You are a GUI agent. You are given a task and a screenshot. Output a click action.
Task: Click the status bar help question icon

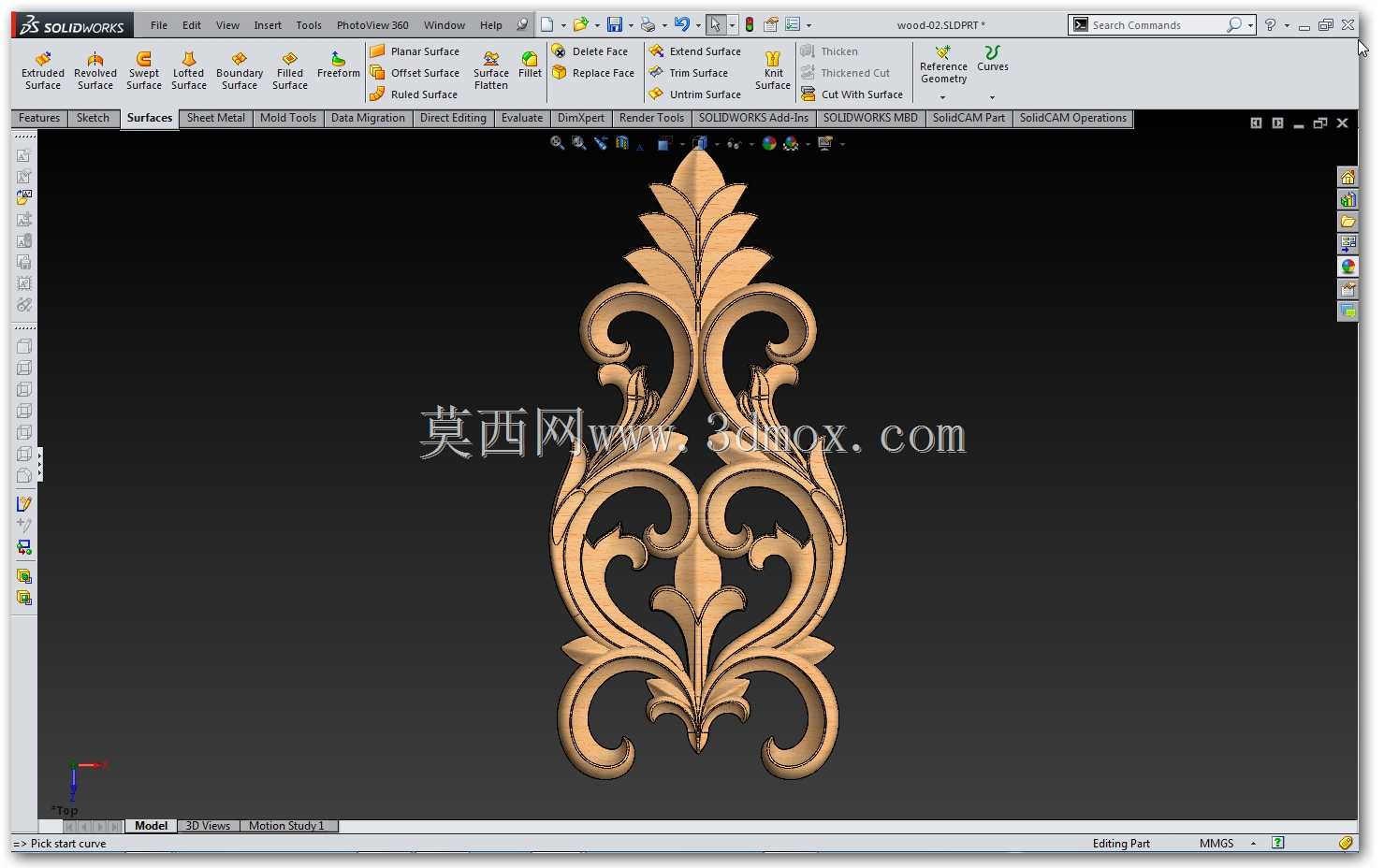[x=1278, y=843]
